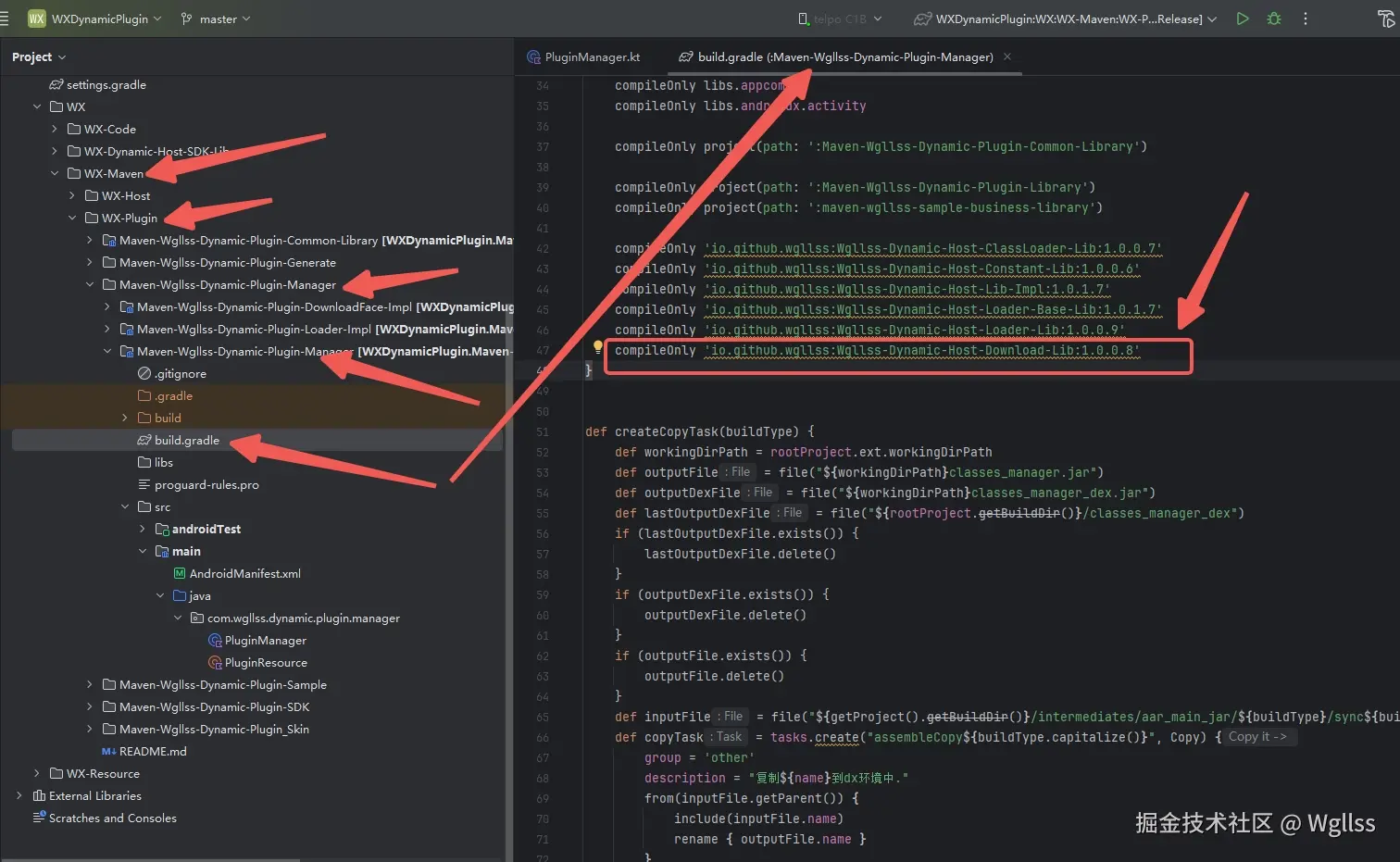Image resolution: width=1400 pixels, height=862 pixels.
Task: Open the Project view selector dropdown
Action: point(39,57)
